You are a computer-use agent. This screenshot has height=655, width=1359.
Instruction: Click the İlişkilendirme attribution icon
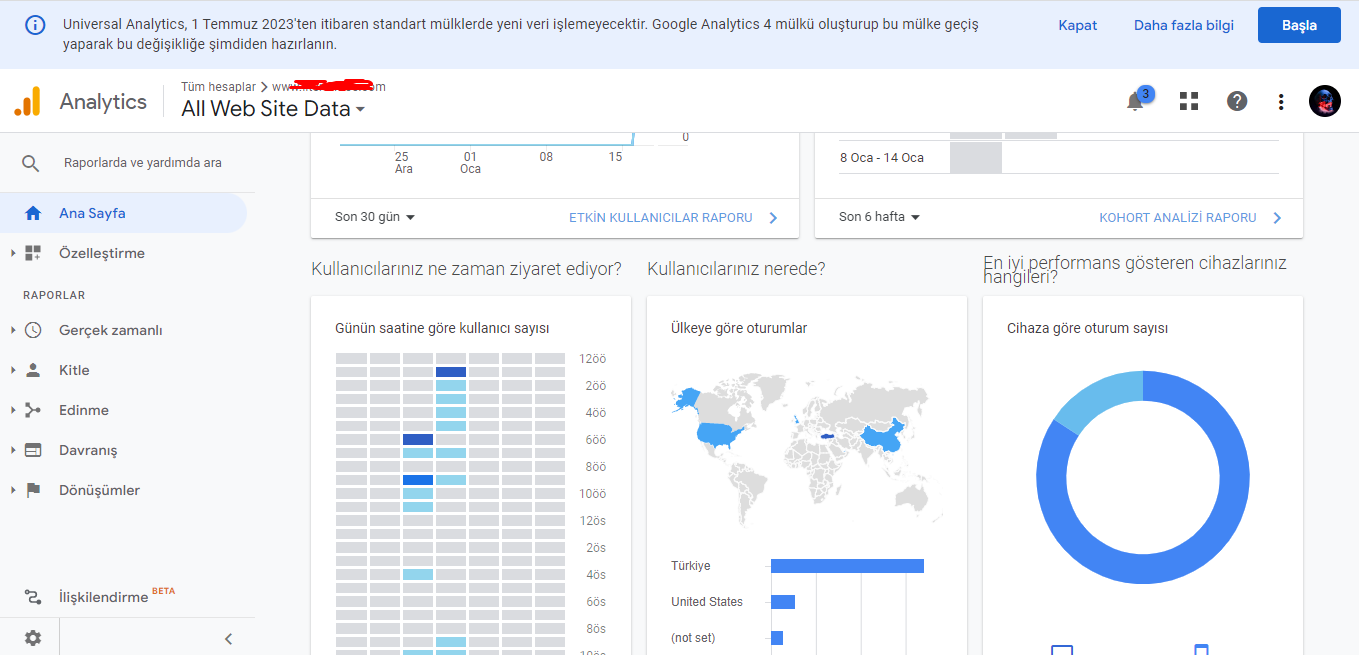coord(33,597)
